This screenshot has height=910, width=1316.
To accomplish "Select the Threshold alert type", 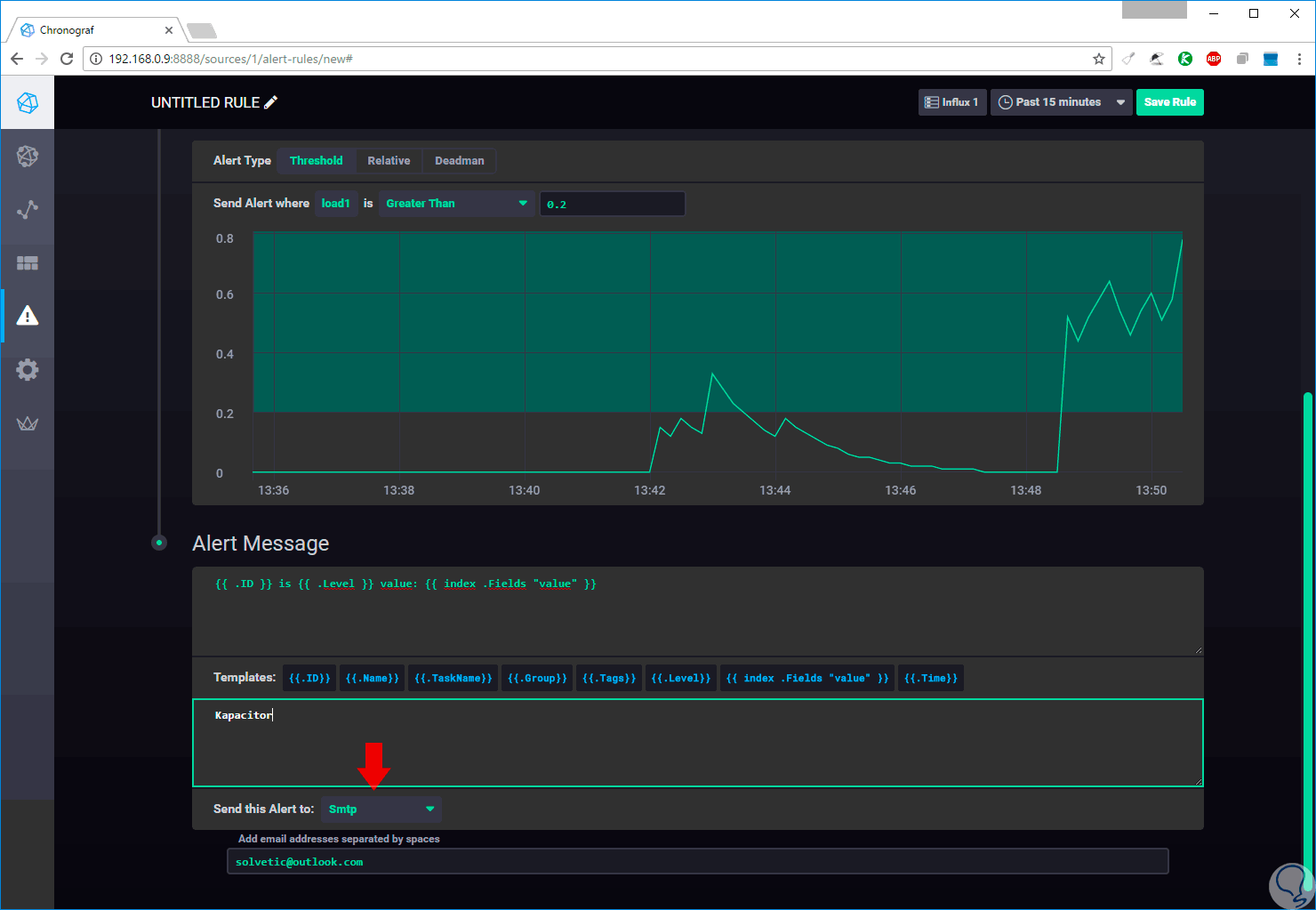I will tap(316, 161).
